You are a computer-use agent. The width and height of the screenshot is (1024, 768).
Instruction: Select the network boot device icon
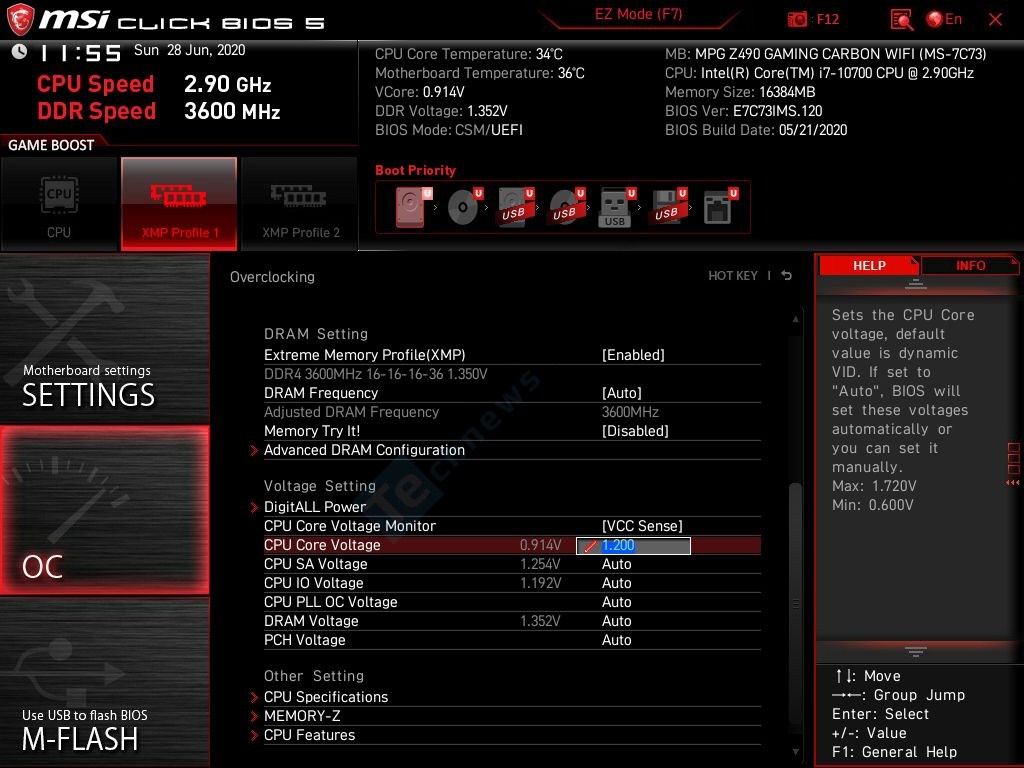tap(720, 207)
